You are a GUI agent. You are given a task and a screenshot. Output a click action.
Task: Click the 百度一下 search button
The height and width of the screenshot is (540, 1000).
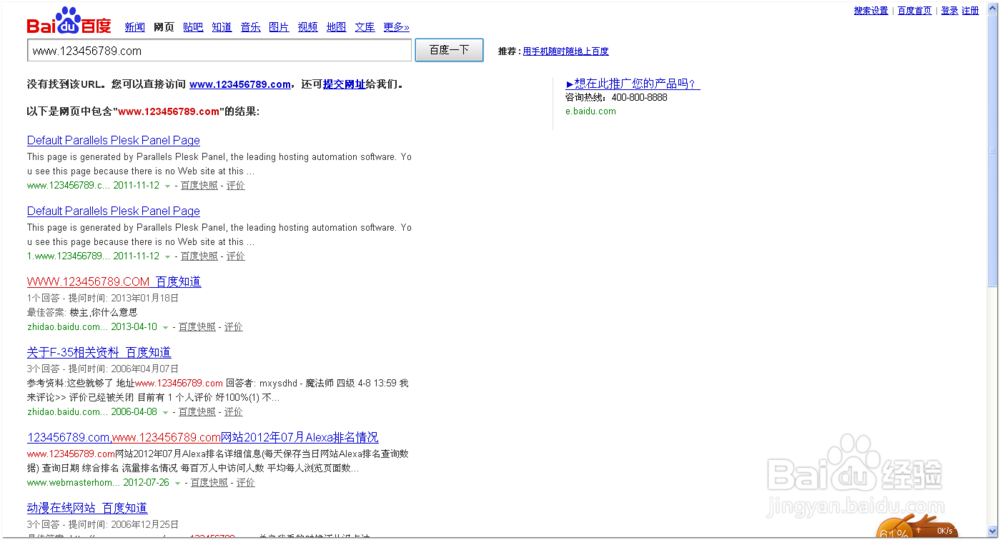click(x=449, y=50)
